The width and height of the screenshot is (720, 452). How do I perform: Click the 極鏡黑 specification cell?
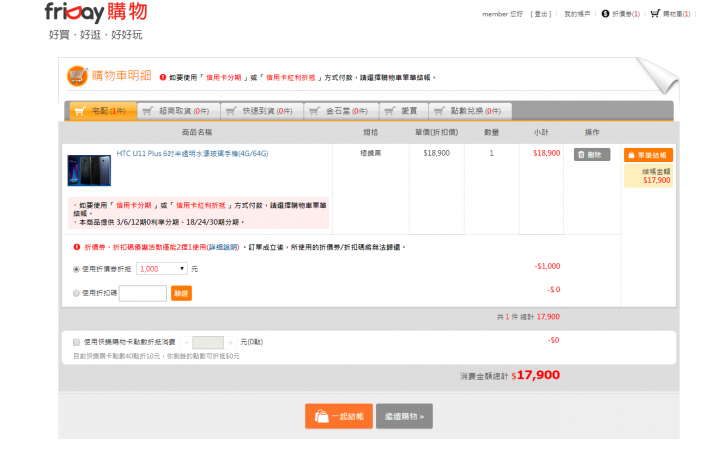coord(371,153)
